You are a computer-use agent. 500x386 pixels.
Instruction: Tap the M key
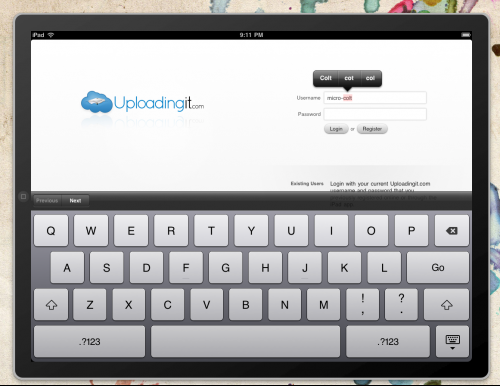[x=324, y=305]
